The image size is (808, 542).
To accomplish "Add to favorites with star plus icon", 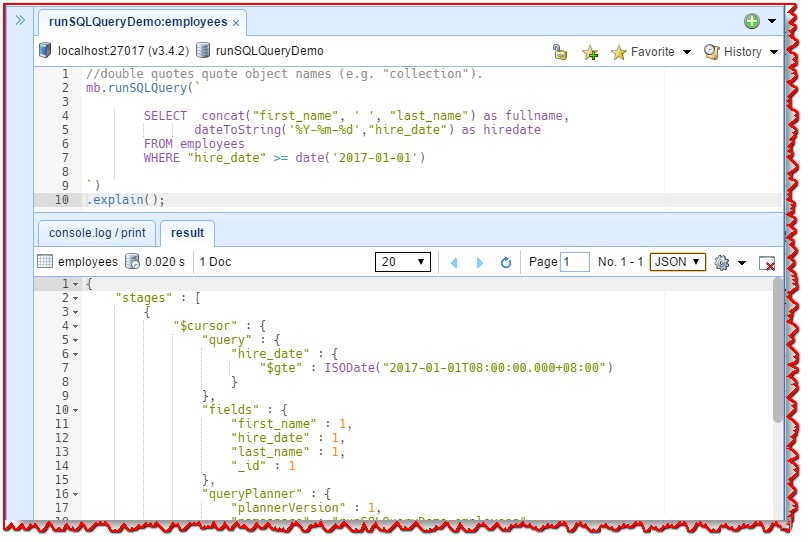I will tap(590, 52).
